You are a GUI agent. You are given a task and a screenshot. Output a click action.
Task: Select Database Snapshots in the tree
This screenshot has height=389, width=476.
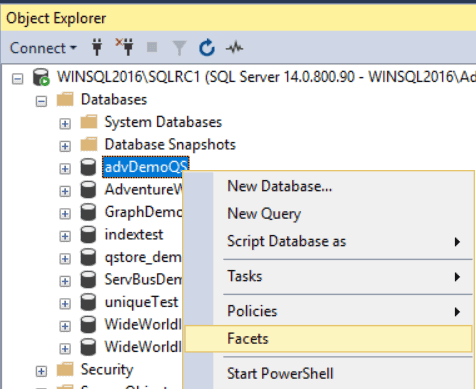[170, 145]
